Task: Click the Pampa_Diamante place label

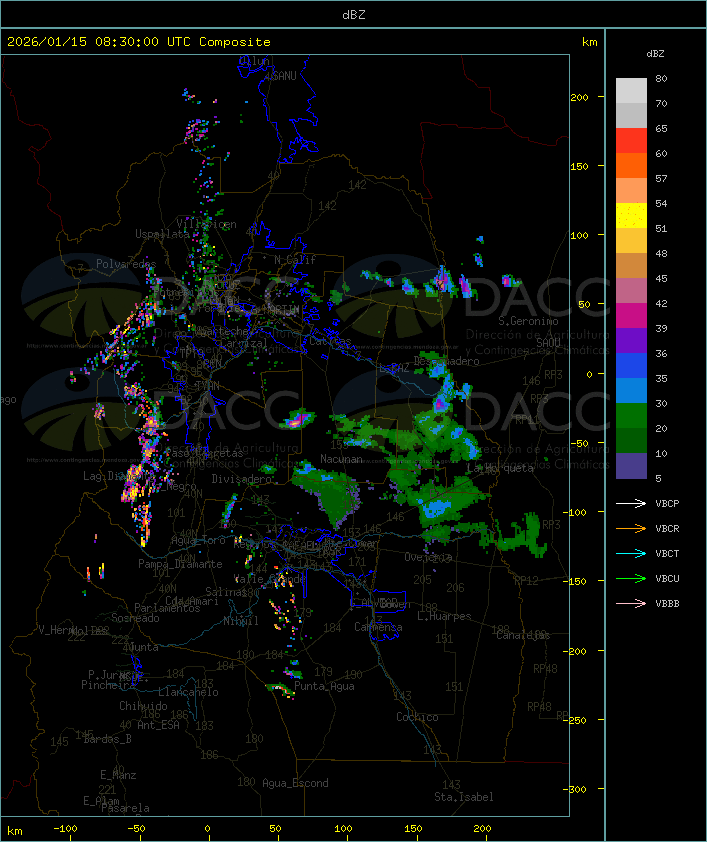Action: [180, 564]
